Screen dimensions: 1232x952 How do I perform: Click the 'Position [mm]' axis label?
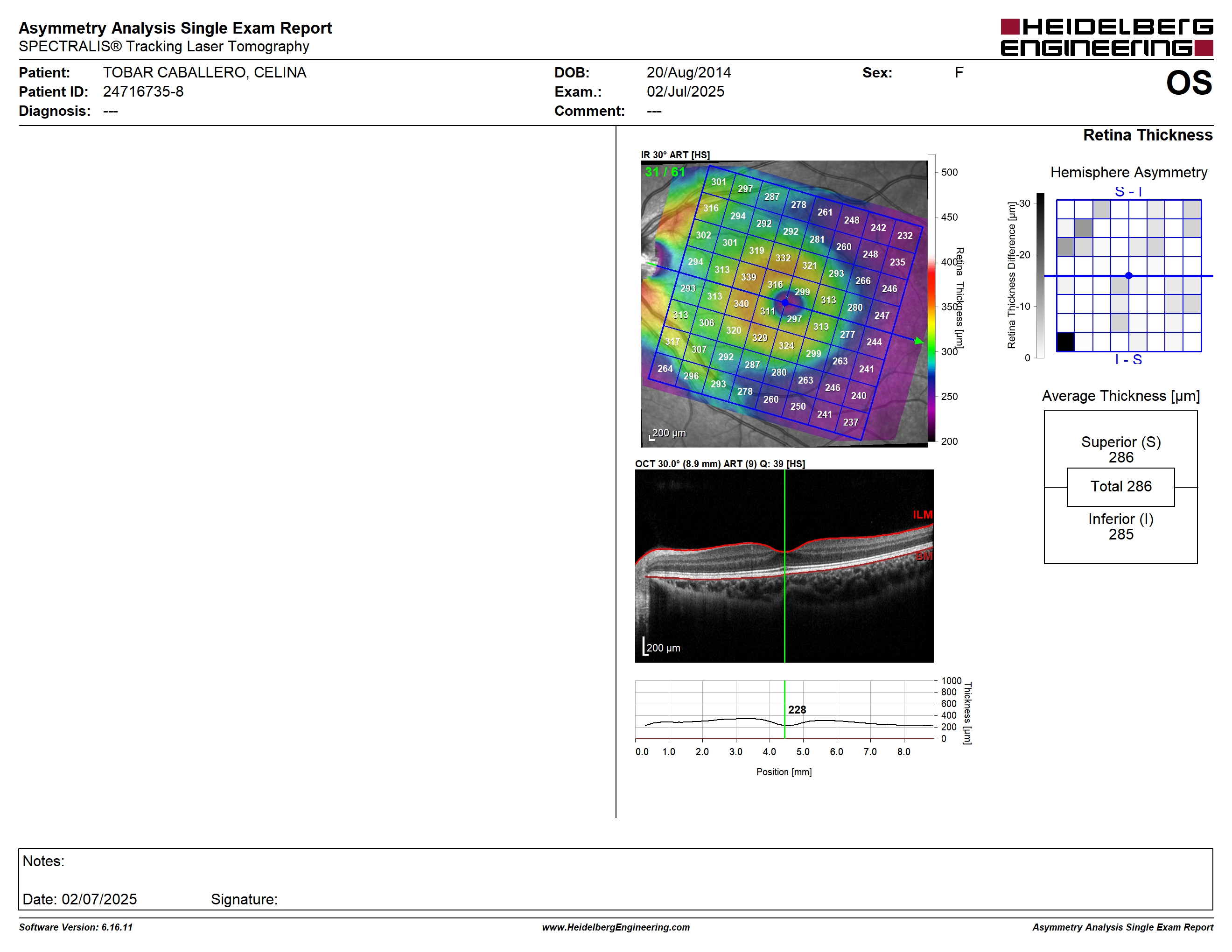(x=784, y=772)
